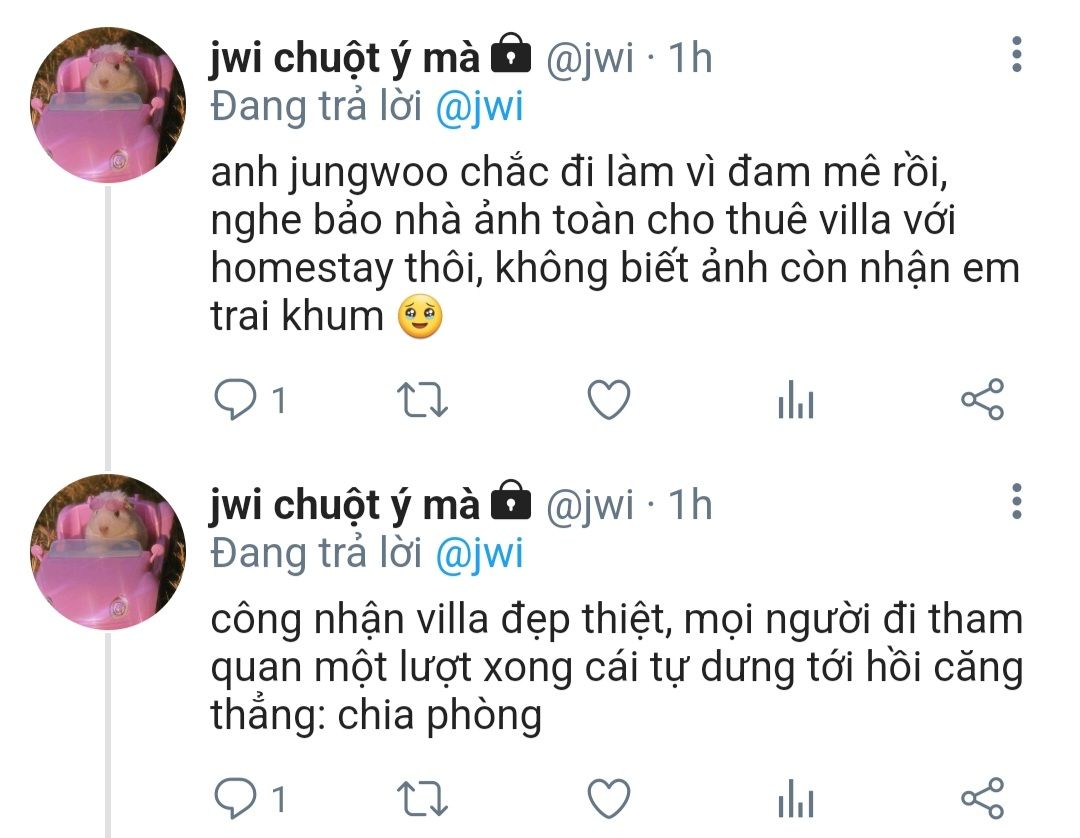Share the second tweet about villa
The width and height of the screenshot is (1080, 838).
pyautogui.click(x=983, y=799)
